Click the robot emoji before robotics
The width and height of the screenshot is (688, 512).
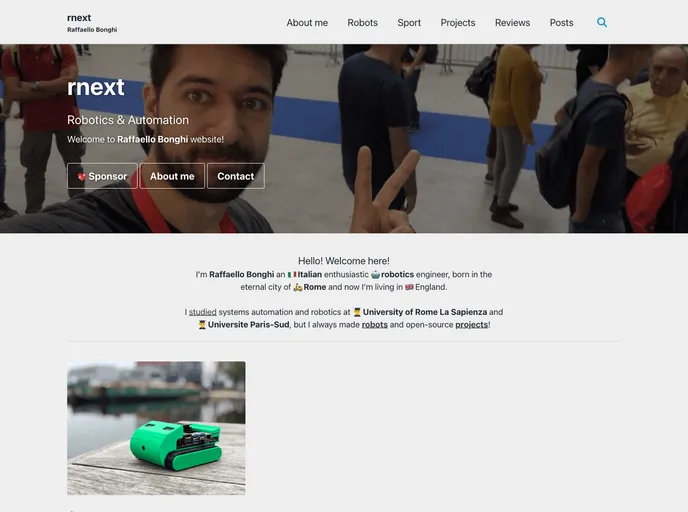tap(375, 274)
